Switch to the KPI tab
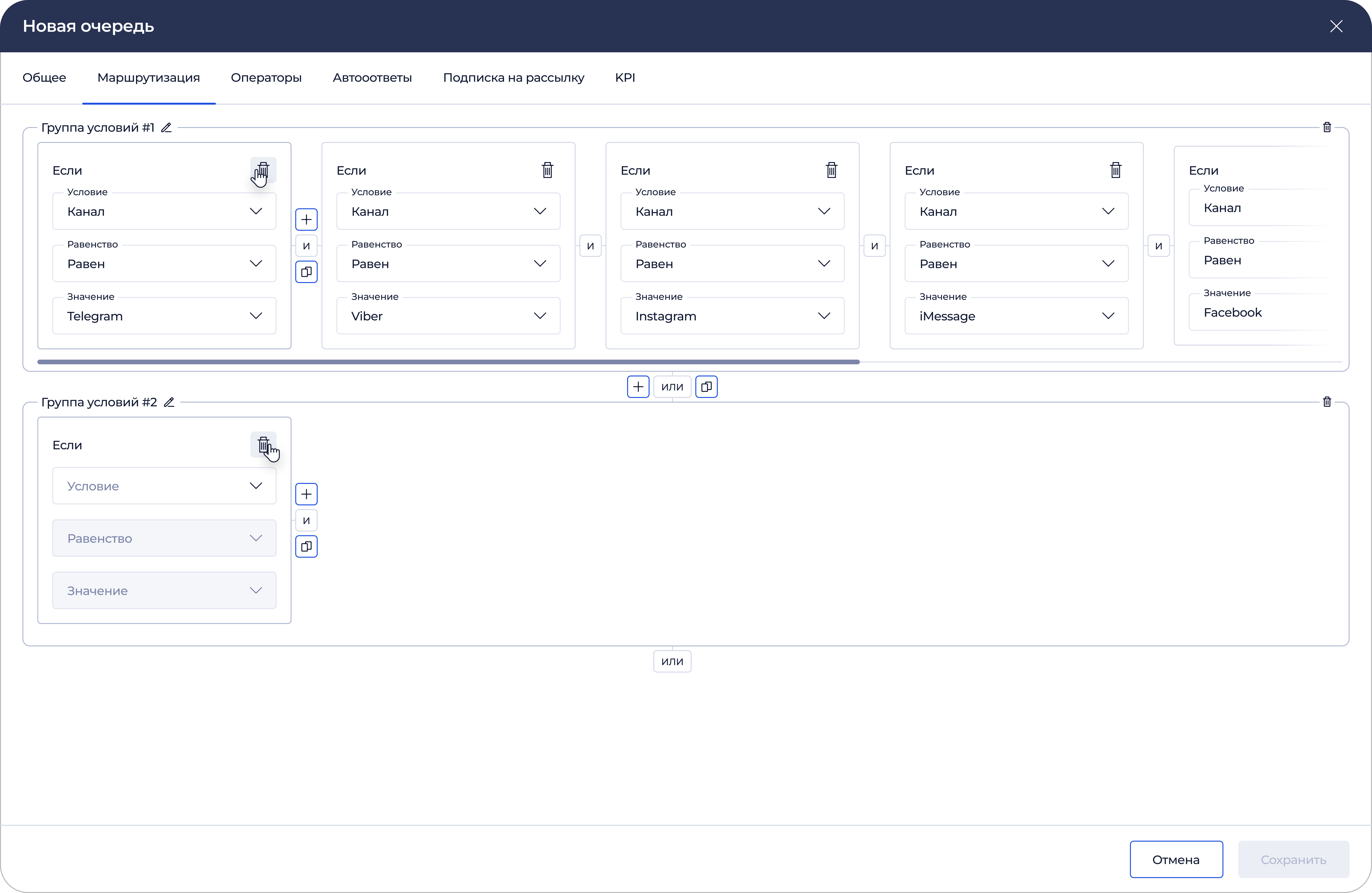1372x893 pixels. click(x=625, y=78)
